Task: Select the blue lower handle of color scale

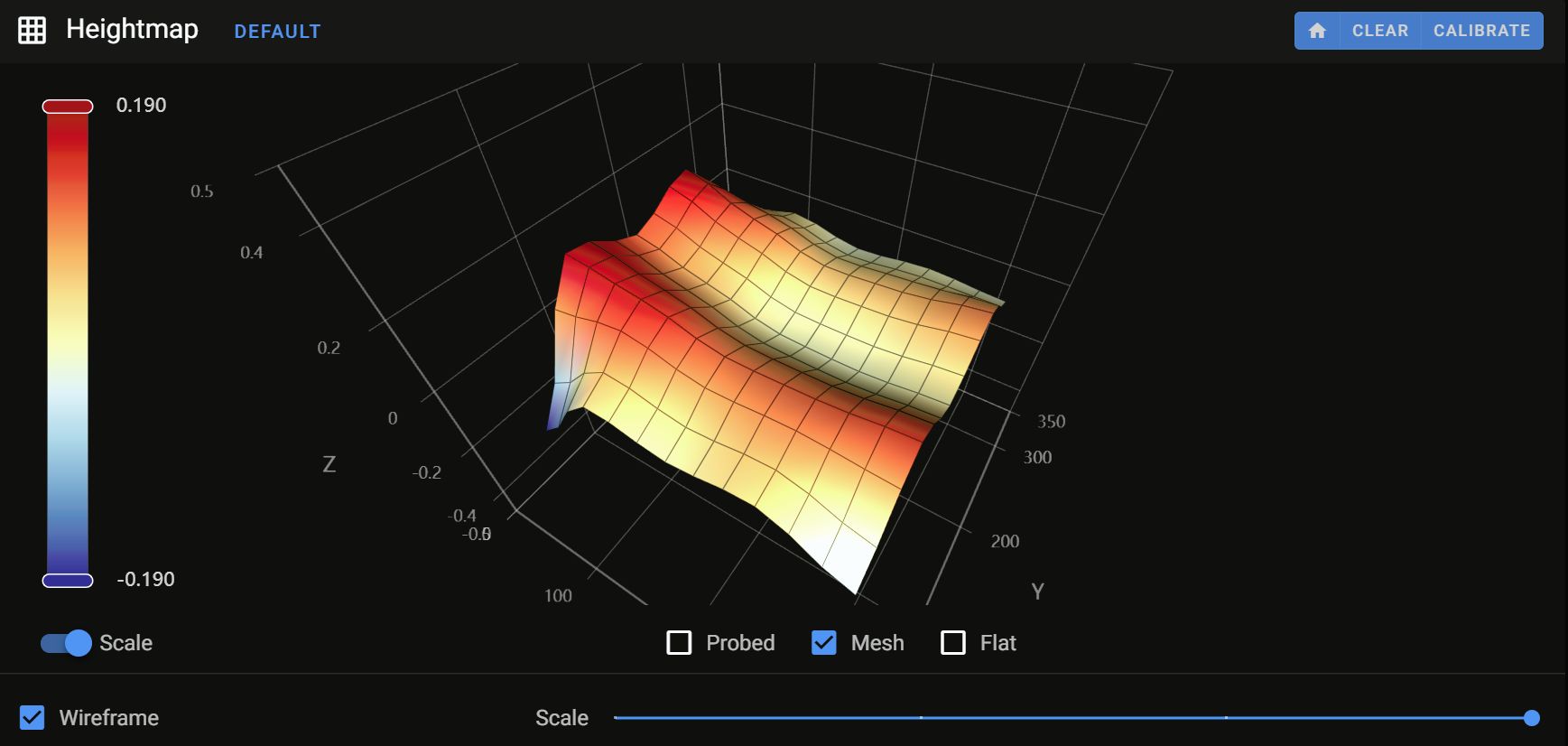Action: [x=68, y=580]
